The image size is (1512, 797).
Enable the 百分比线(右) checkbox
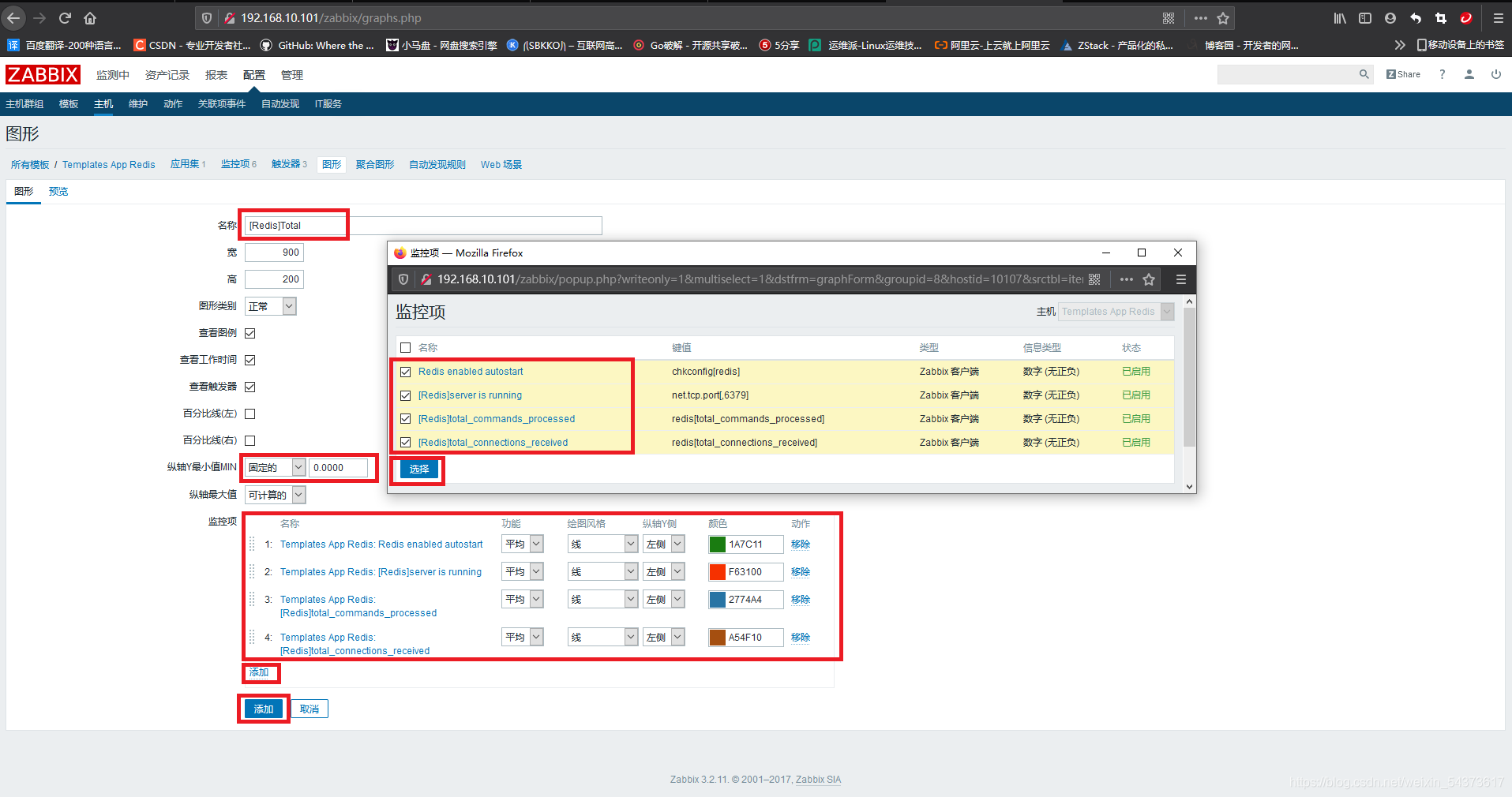pos(250,440)
